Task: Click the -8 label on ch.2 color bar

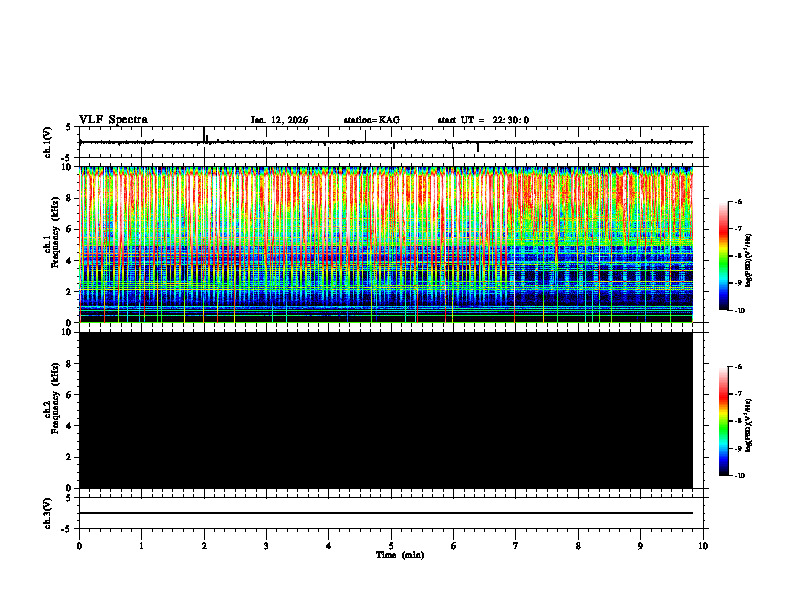Action: [739, 421]
